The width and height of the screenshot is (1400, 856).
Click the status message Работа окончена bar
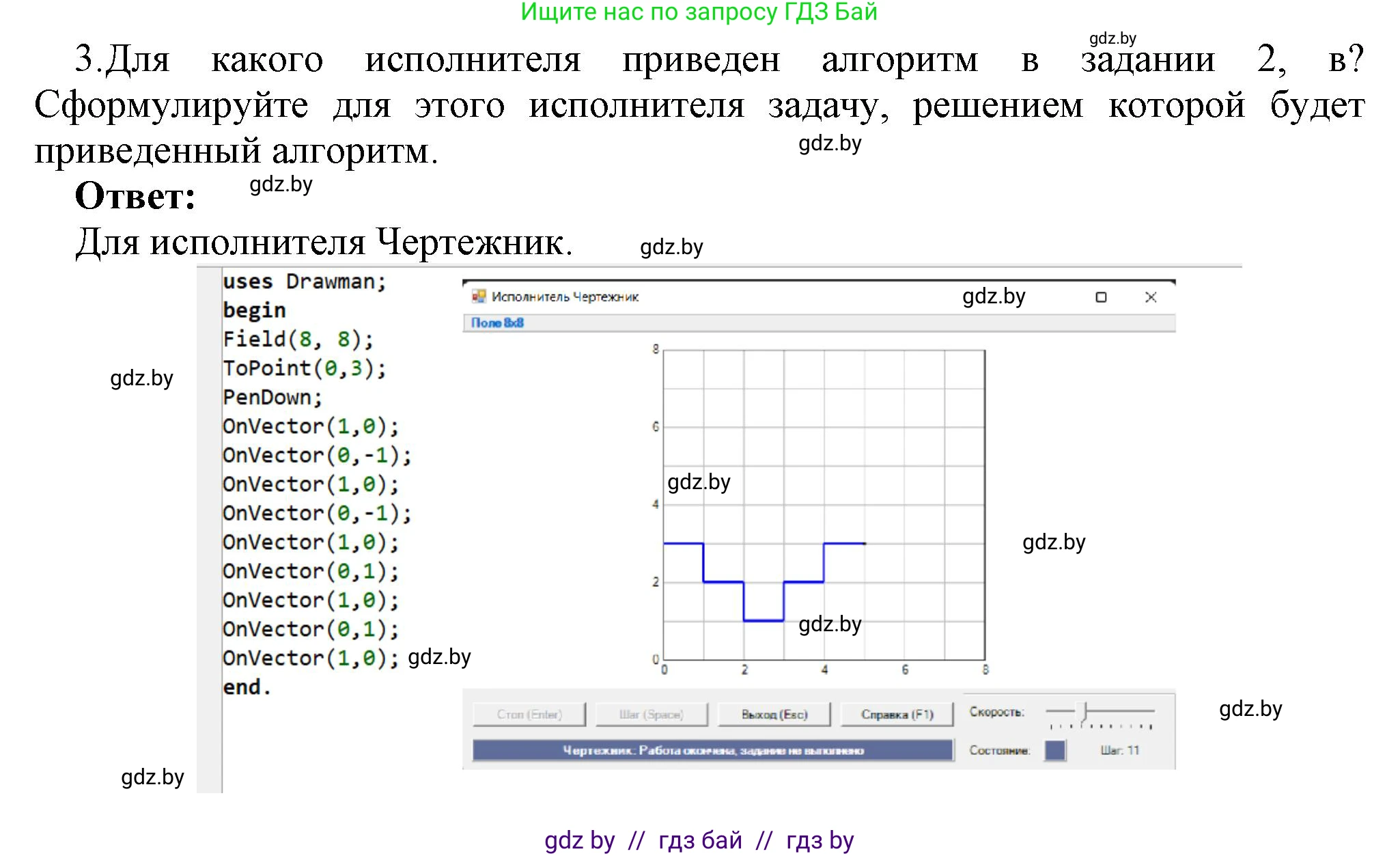click(712, 750)
